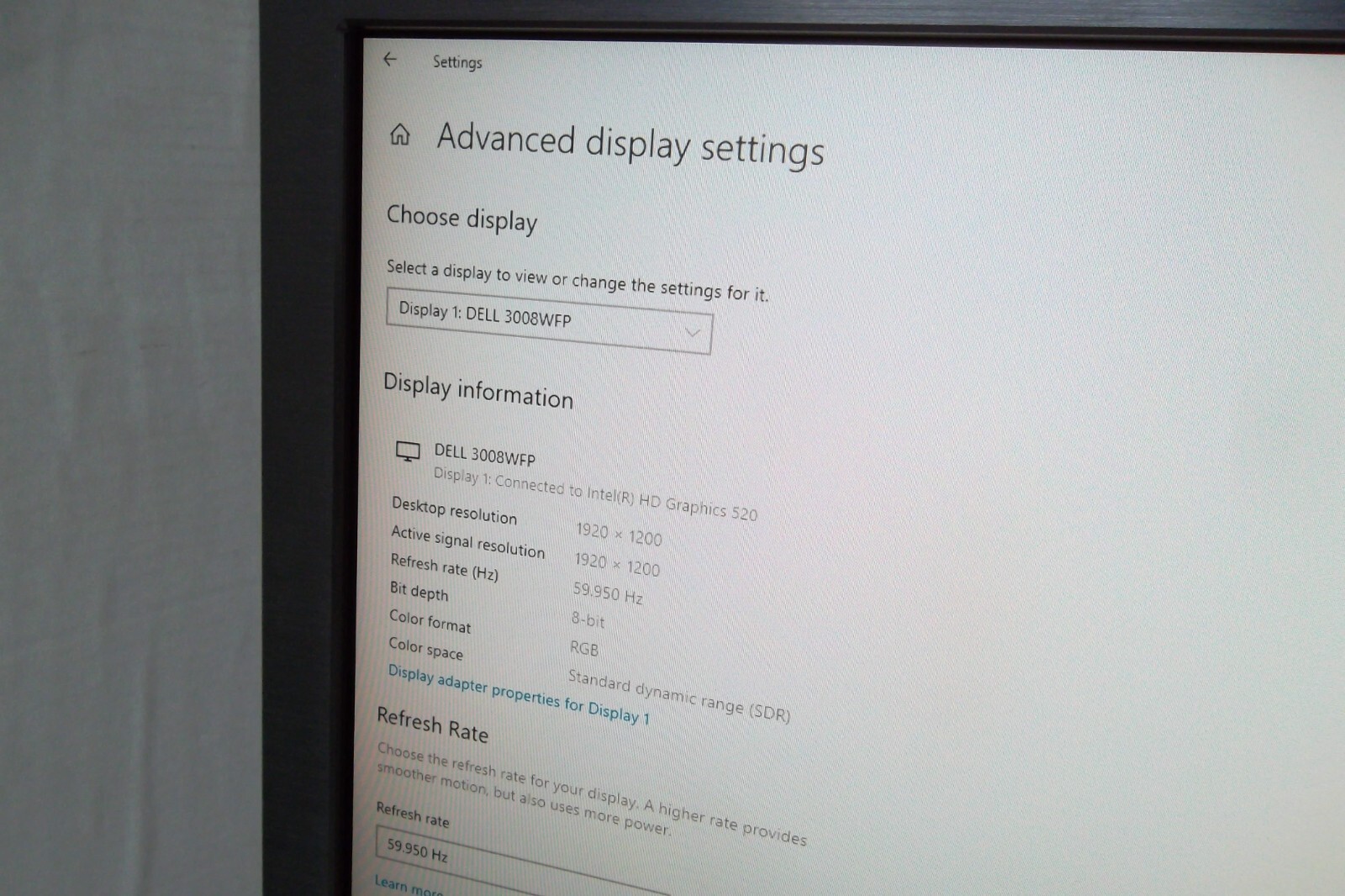The height and width of the screenshot is (896, 1345).
Task: Click the Refresh Rate section heading
Action: (432, 725)
